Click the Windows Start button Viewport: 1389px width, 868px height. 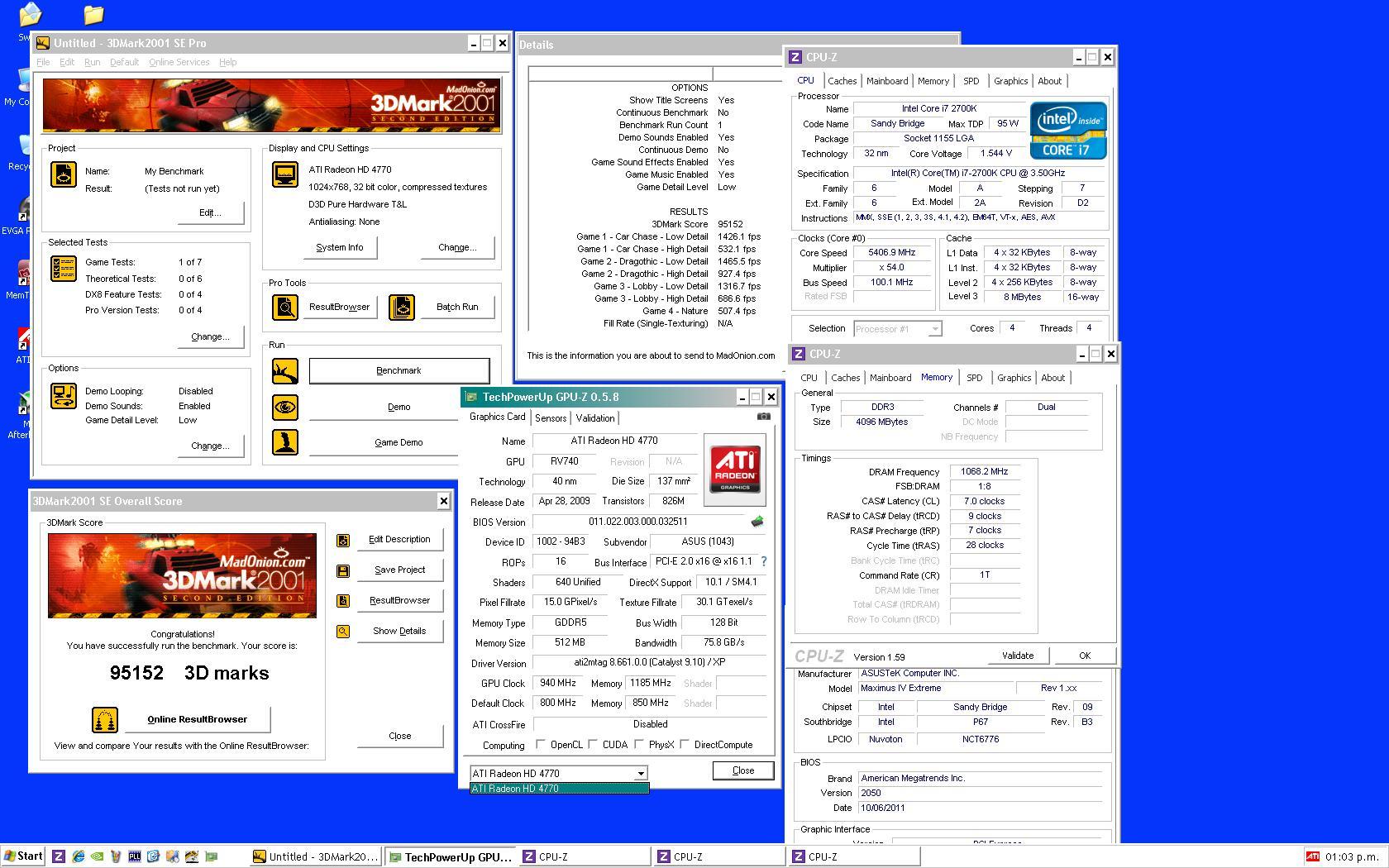point(23,856)
